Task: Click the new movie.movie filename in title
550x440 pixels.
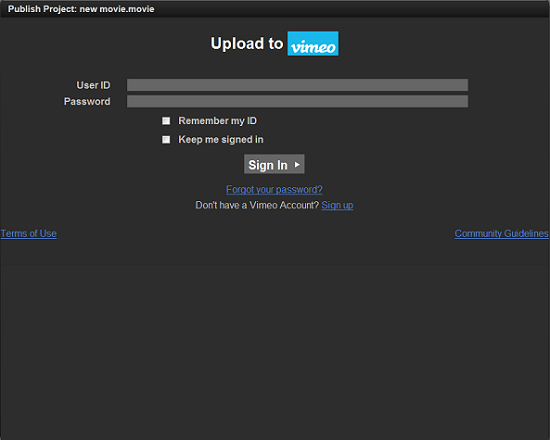Action: 117,9
